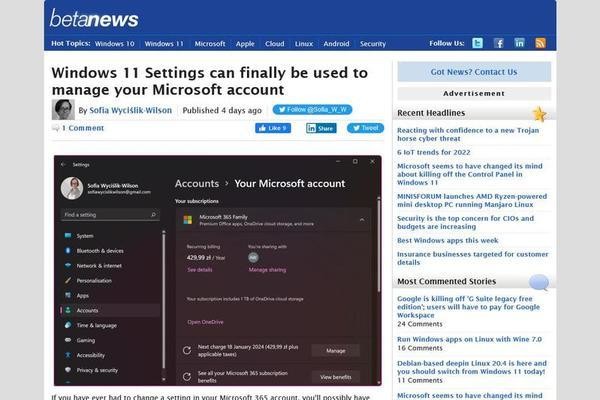Open the Microsoft hot topic
The width and height of the screenshot is (600, 400).
point(210,44)
